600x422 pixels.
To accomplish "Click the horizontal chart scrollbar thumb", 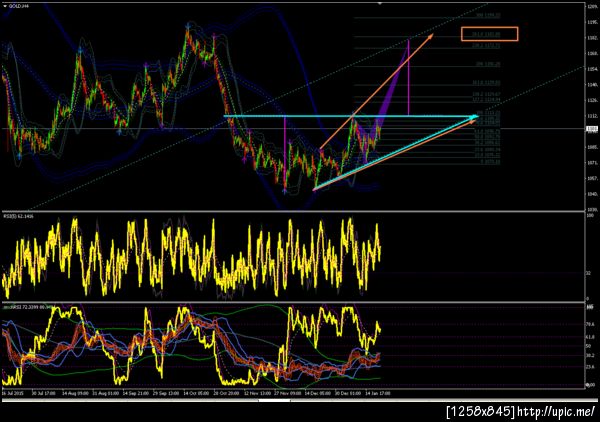I will 274,401.
